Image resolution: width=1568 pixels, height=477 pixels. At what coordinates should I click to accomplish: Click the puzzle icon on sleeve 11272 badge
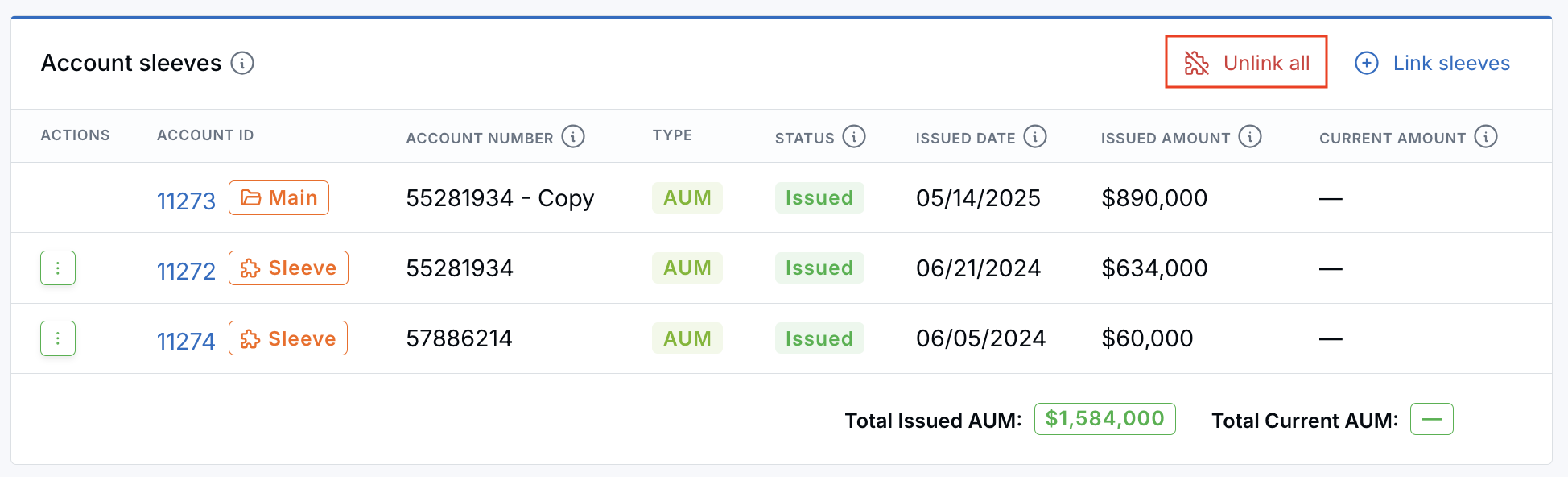[250, 268]
